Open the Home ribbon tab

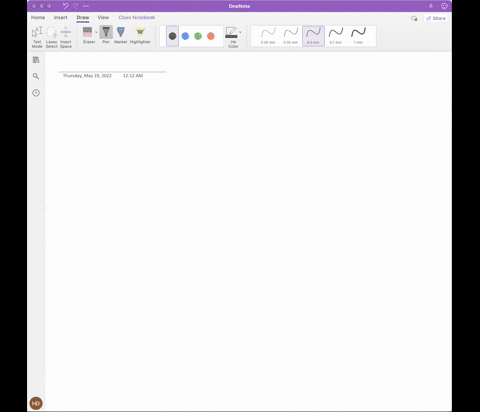click(38, 17)
